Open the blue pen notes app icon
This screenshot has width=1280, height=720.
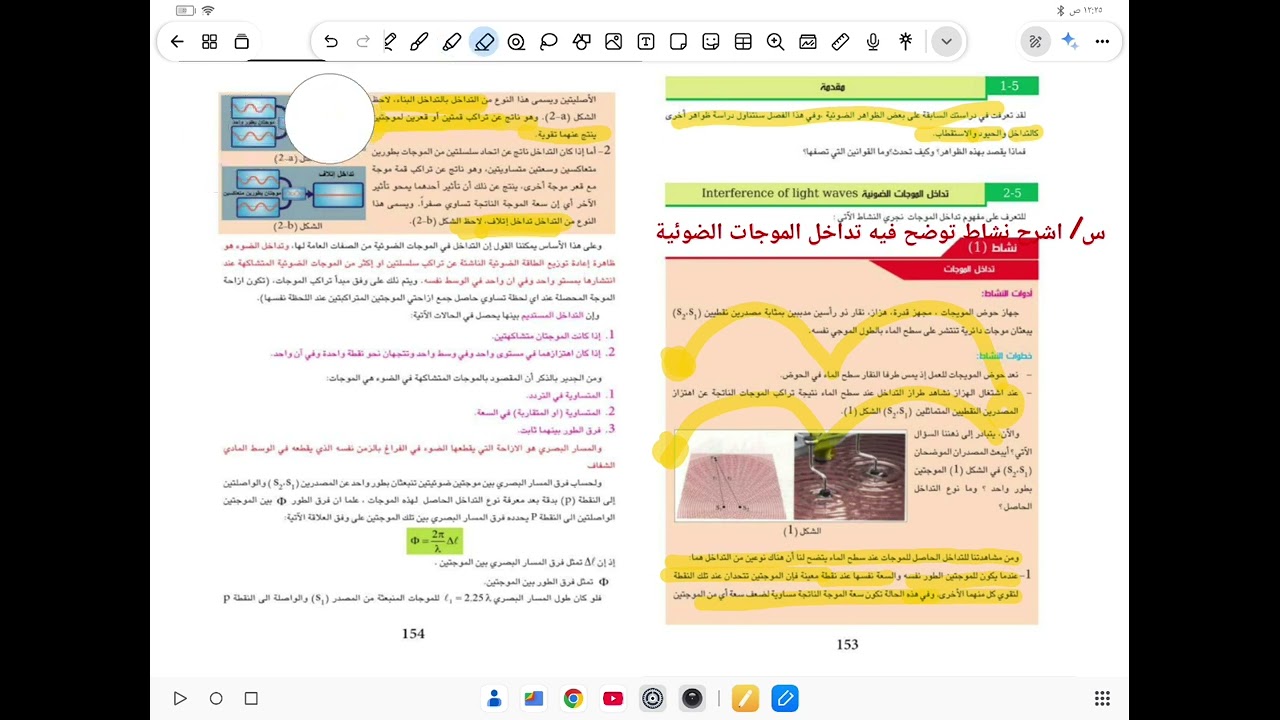[785, 699]
